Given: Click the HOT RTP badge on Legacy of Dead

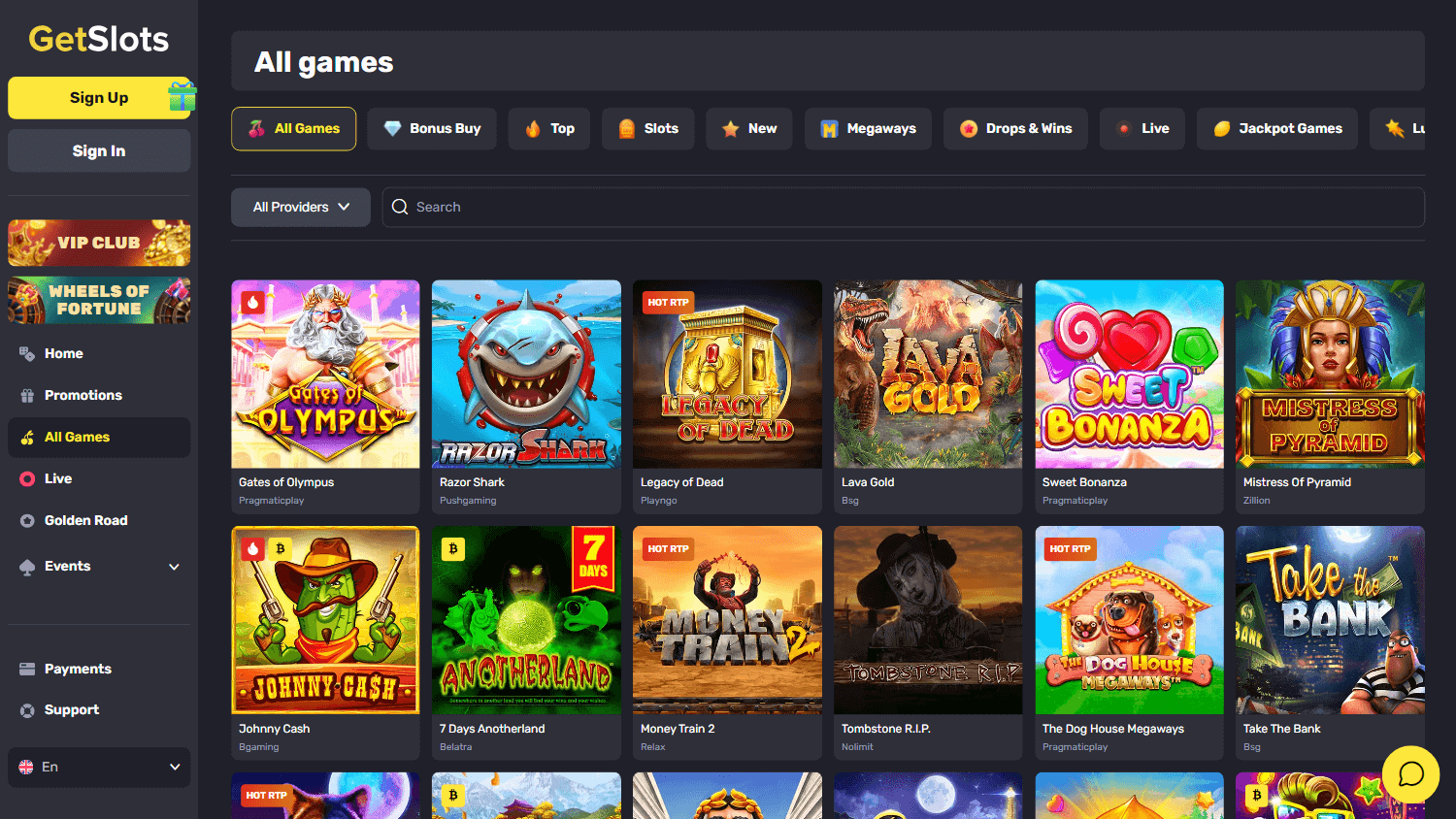Looking at the screenshot, I should click(668, 303).
